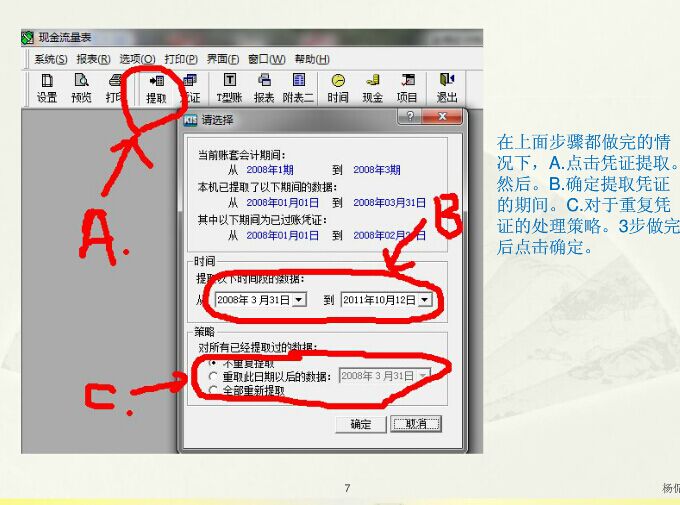The image size is (680, 505).
Task: Click the 凭证 voucher toolbar icon
Action: (x=190, y=88)
